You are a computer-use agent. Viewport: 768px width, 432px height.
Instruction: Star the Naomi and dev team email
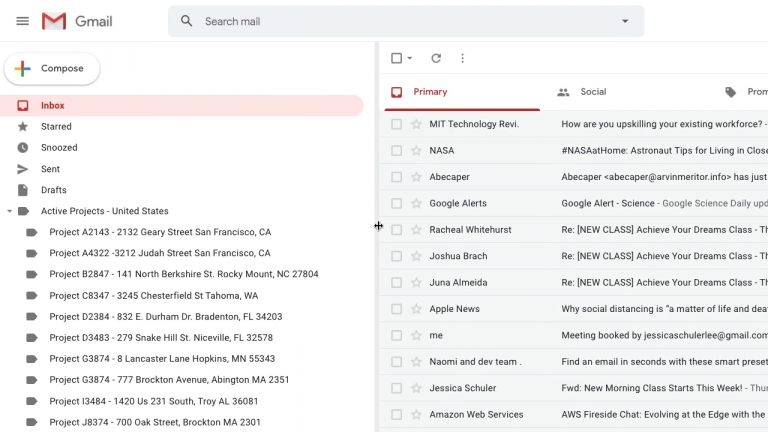point(416,362)
